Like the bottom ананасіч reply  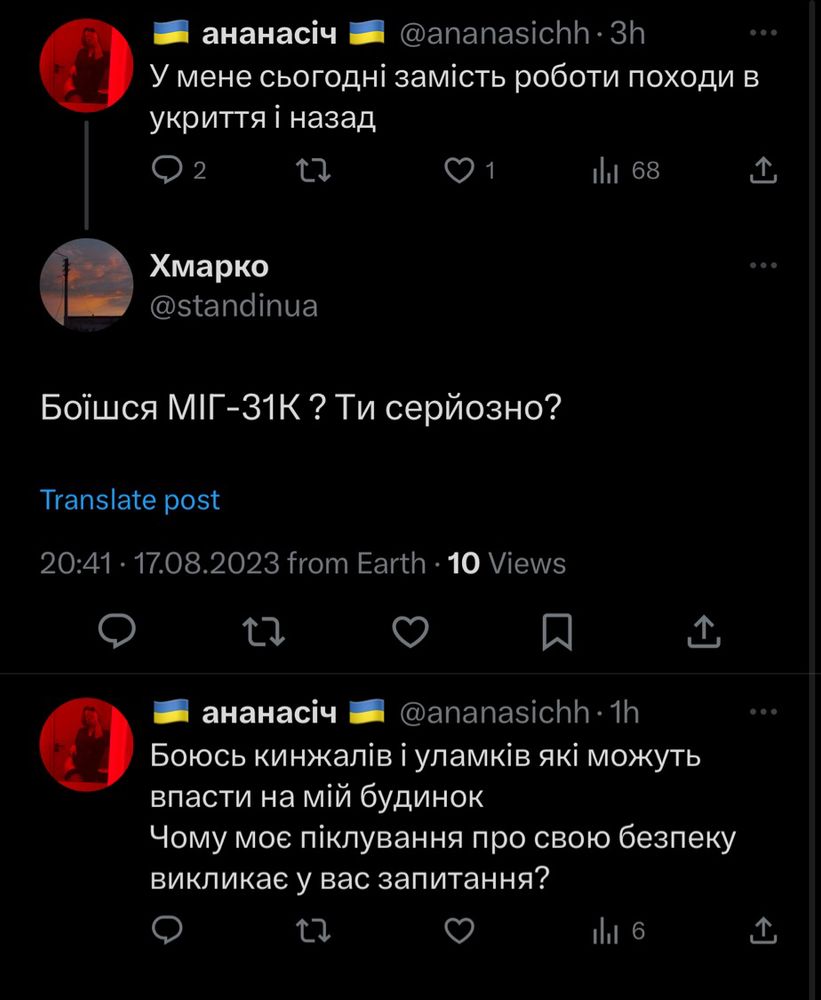[459, 930]
